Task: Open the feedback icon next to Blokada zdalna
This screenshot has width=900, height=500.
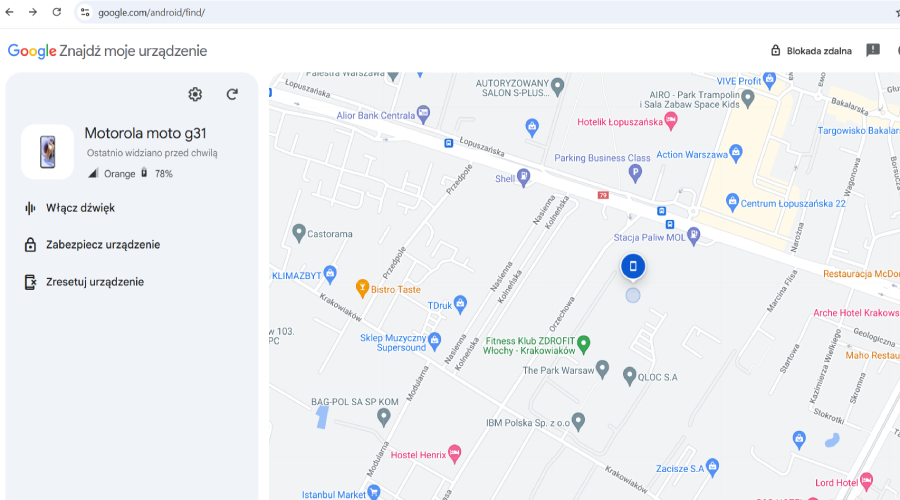Action: click(873, 50)
